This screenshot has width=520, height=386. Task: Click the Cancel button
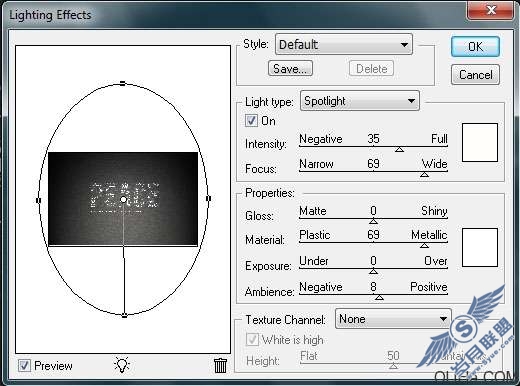click(x=475, y=75)
